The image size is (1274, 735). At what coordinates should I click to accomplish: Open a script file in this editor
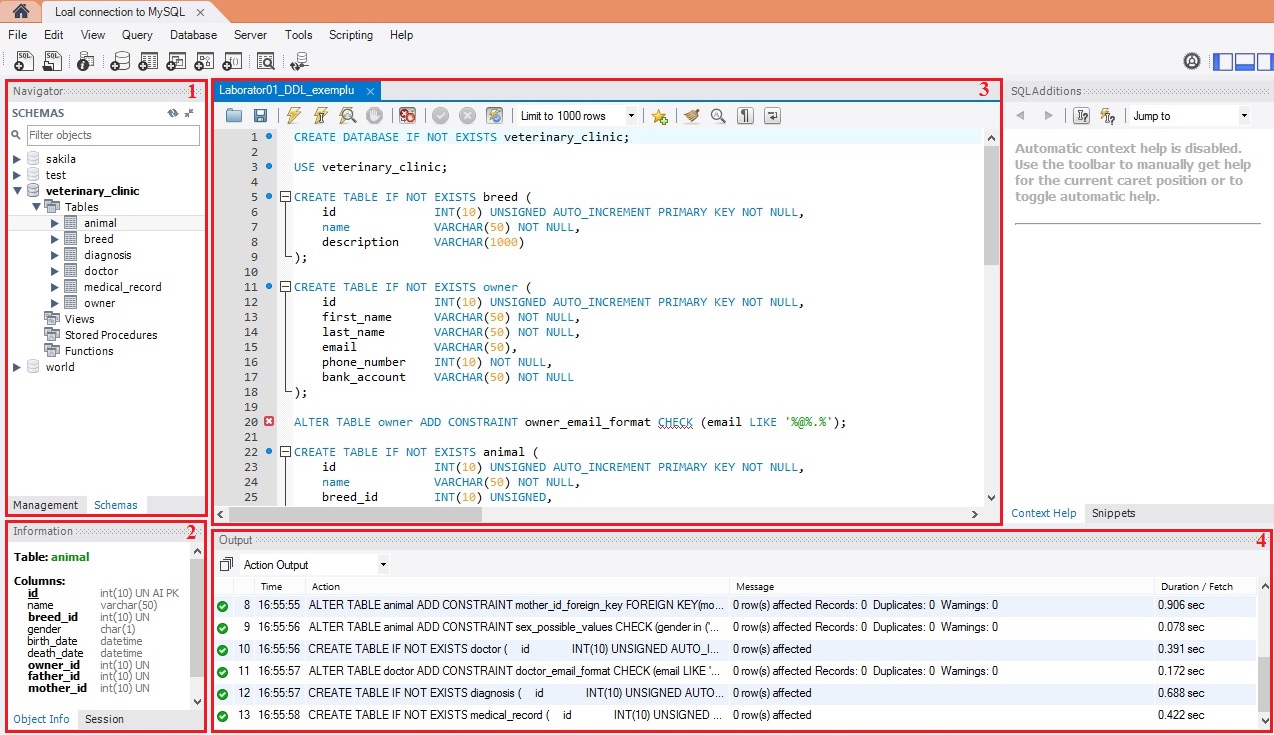pyautogui.click(x=234, y=116)
